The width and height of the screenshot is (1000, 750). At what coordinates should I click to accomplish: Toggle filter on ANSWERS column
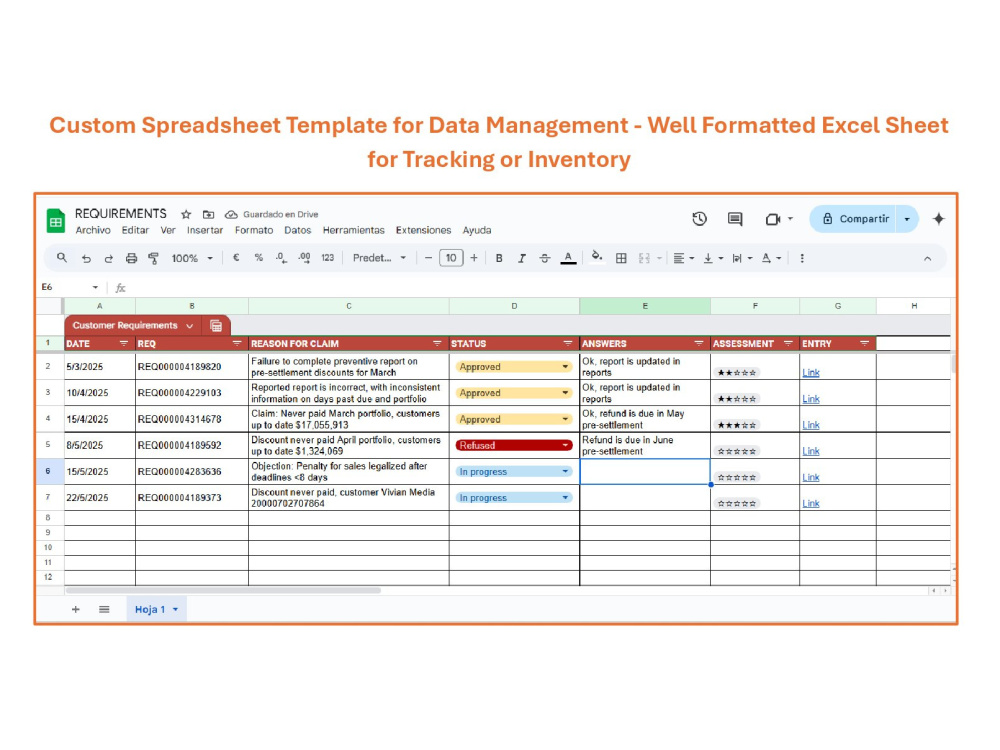(698, 343)
